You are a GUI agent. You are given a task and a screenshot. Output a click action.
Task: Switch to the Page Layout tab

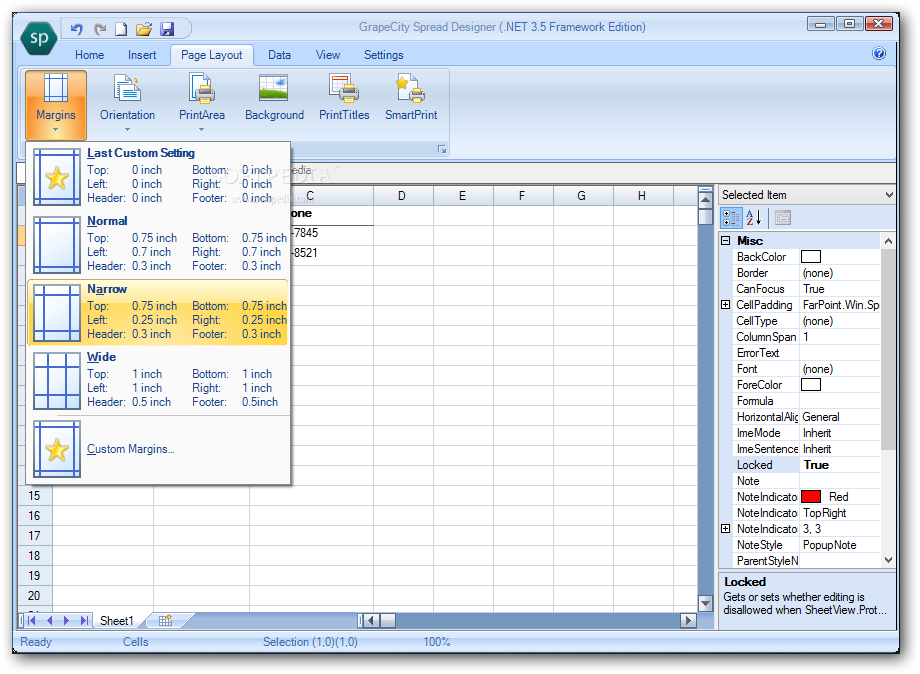(x=211, y=55)
